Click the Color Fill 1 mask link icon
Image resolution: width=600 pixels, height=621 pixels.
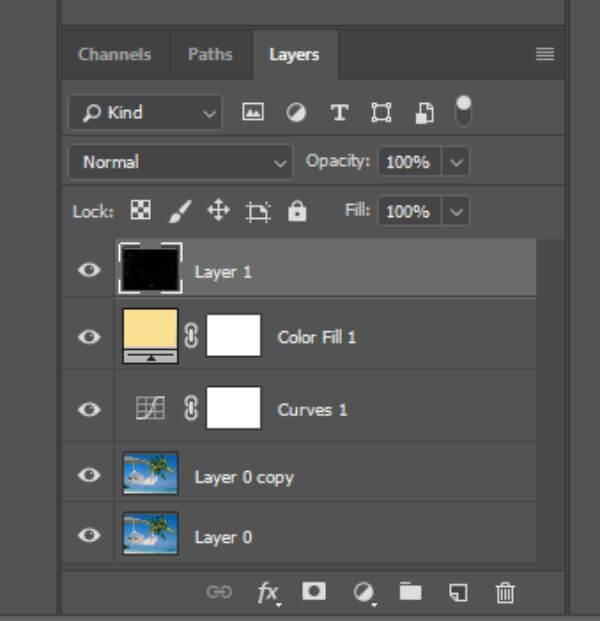[x=191, y=335]
